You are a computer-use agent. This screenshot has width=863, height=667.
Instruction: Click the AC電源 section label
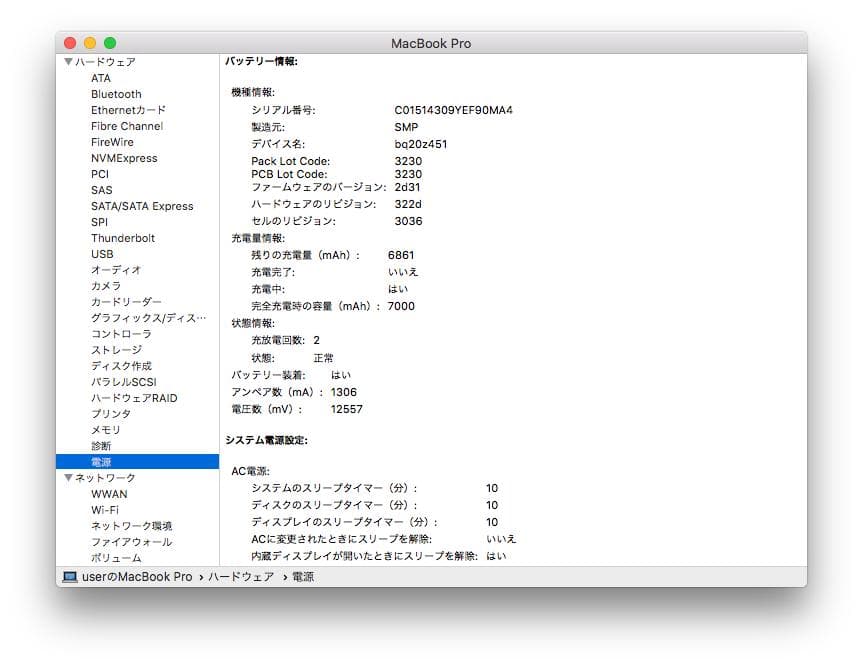click(x=250, y=471)
